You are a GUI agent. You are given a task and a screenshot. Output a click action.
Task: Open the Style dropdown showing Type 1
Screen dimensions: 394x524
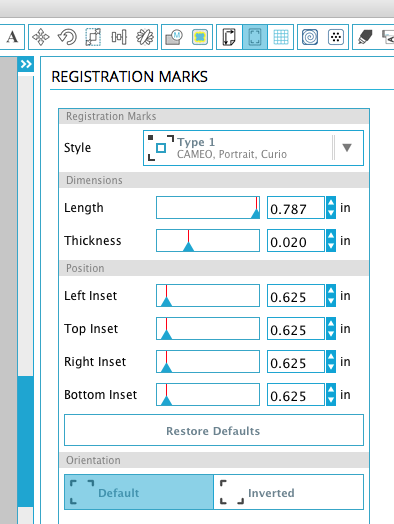[x=253, y=148]
